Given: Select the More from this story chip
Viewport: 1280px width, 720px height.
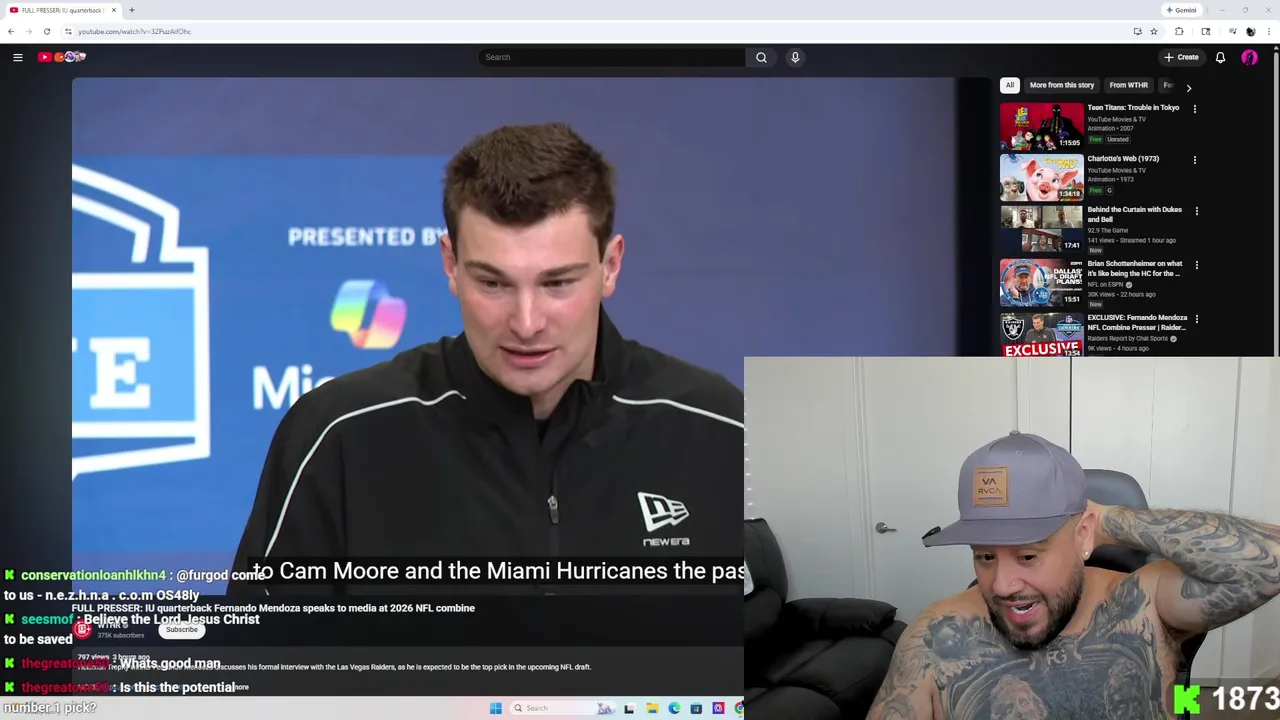Looking at the screenshot, I should pos(1062,85).
